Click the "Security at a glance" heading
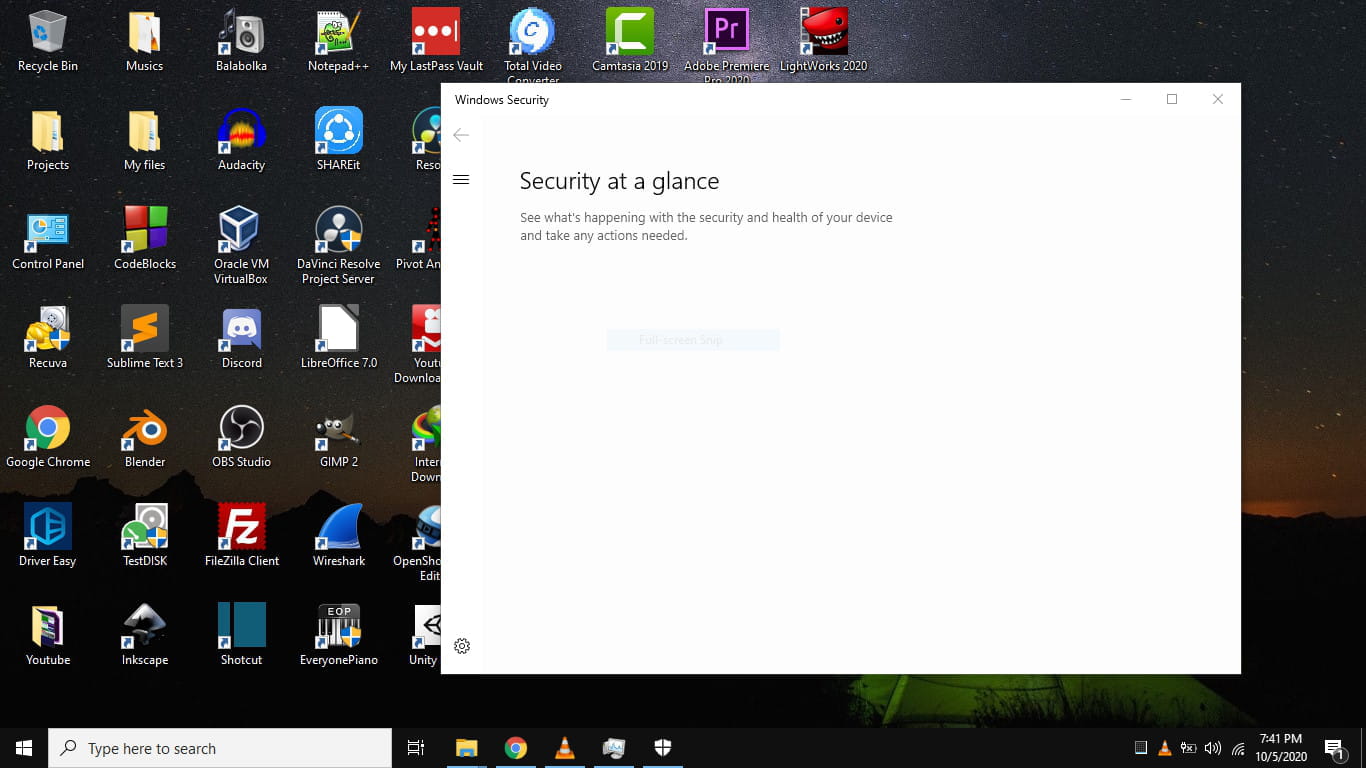The image size is (1366, 768). (x=619, y=181)
